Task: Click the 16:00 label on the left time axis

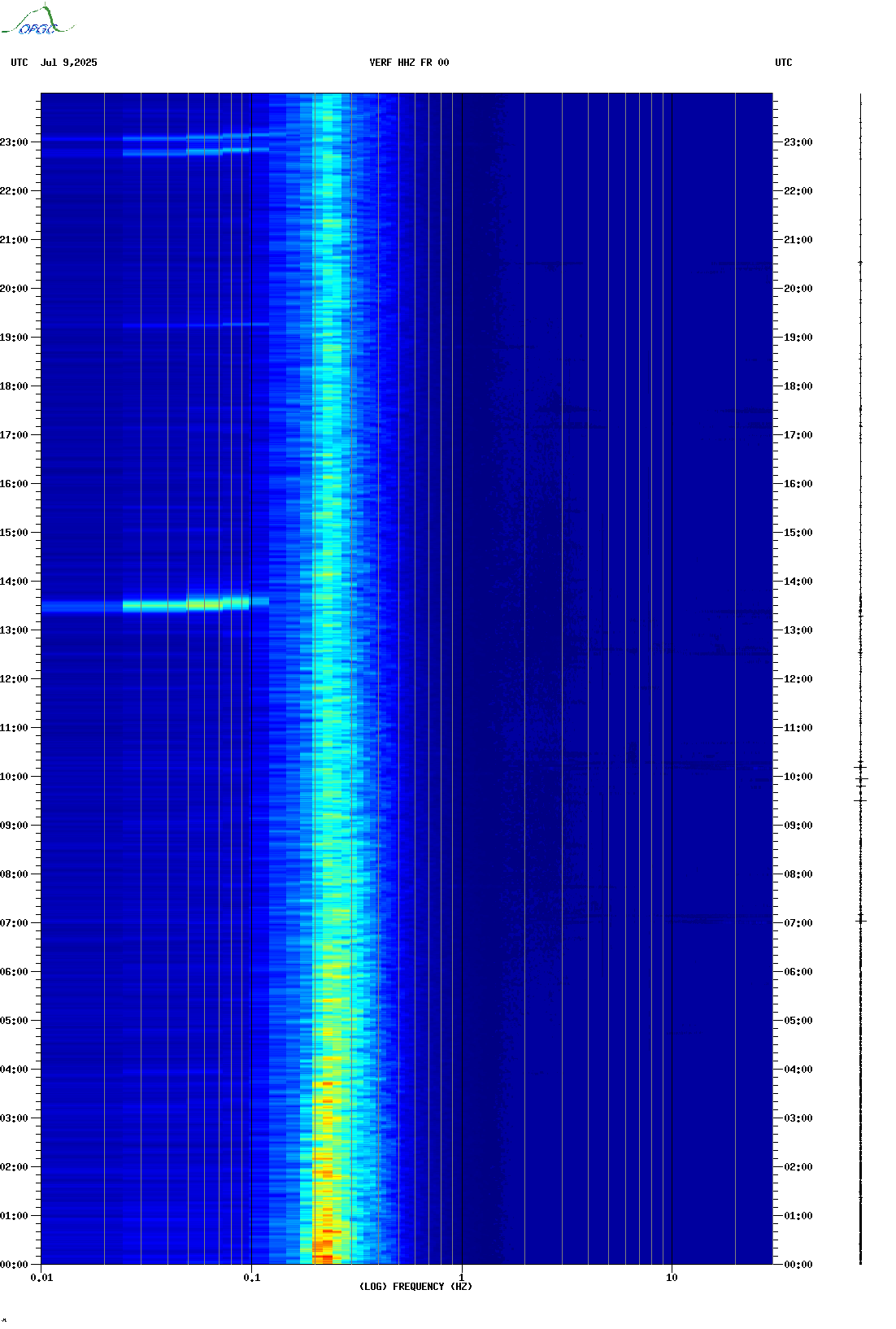Action: point(14,484)
